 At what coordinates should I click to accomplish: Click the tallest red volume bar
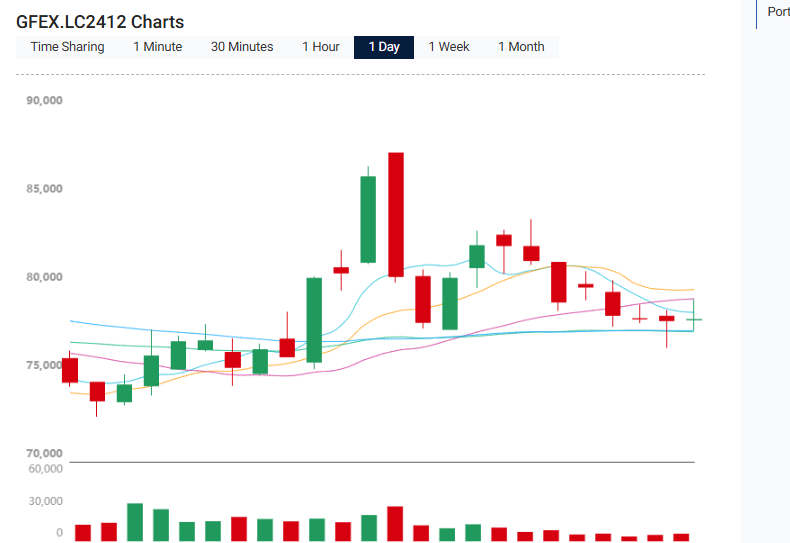tap(395, 524)
